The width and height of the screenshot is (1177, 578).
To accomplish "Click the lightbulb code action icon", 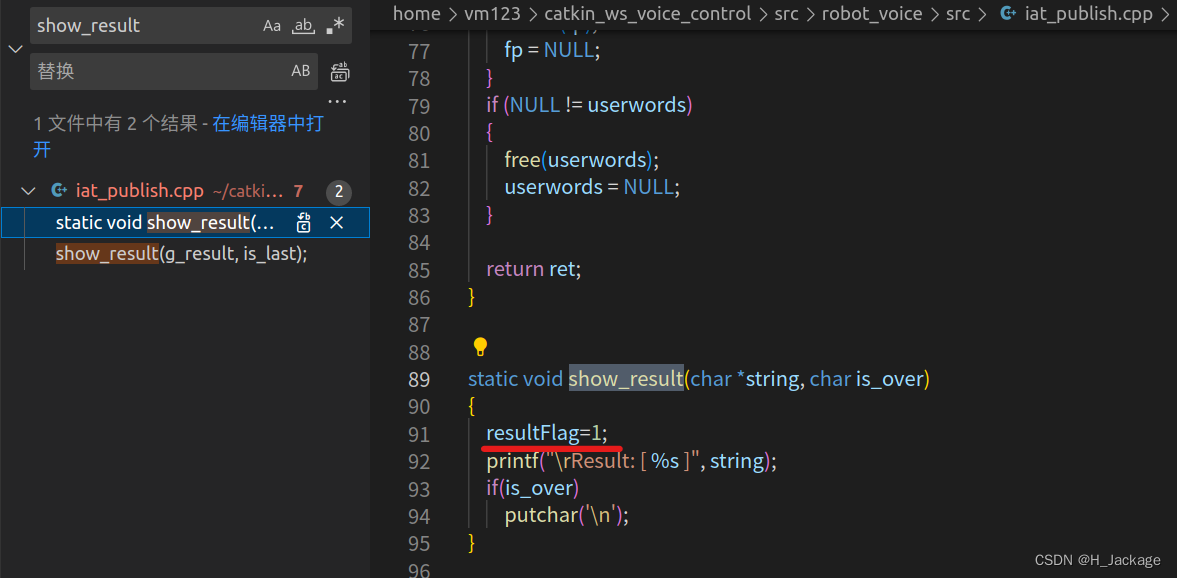I will pos(480,347).
